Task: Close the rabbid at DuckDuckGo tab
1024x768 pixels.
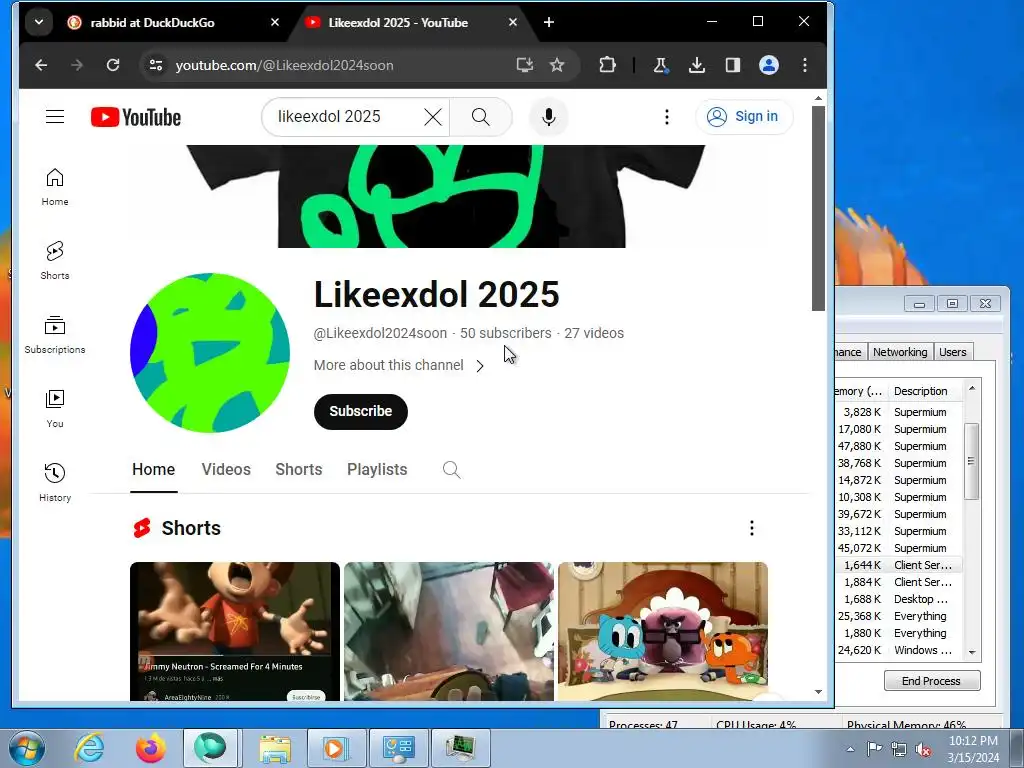Action: point(275,22)
